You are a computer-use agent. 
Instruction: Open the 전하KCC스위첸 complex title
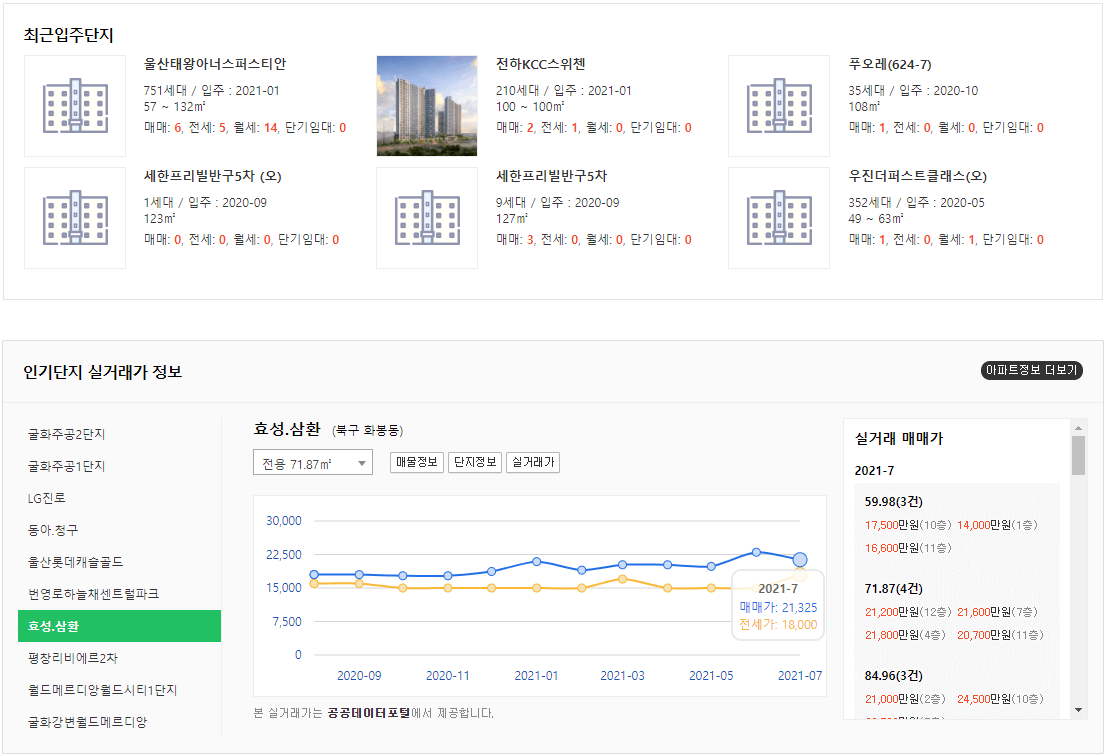pos(541,64)
